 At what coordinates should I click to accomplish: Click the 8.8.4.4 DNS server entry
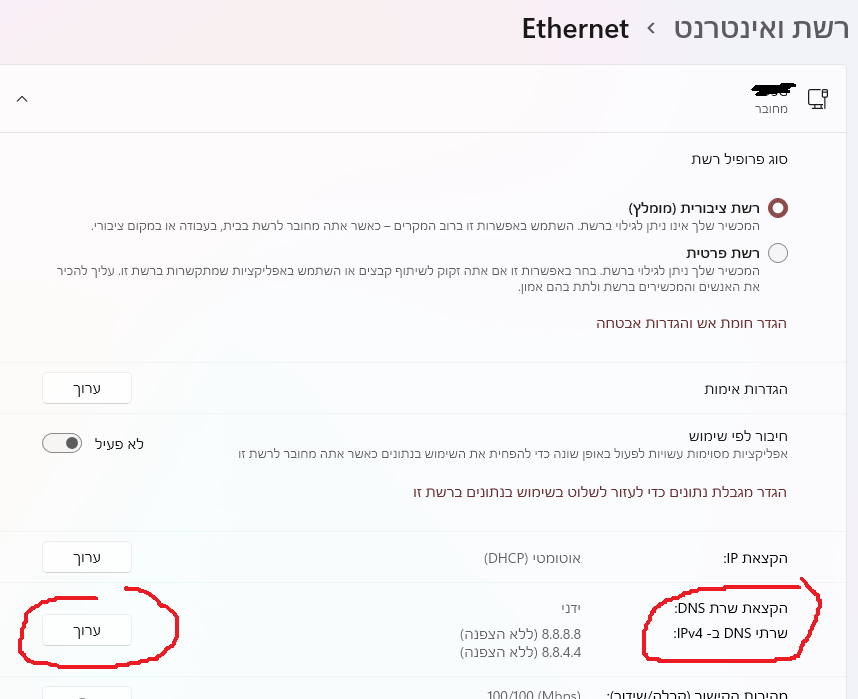point(520,651)
